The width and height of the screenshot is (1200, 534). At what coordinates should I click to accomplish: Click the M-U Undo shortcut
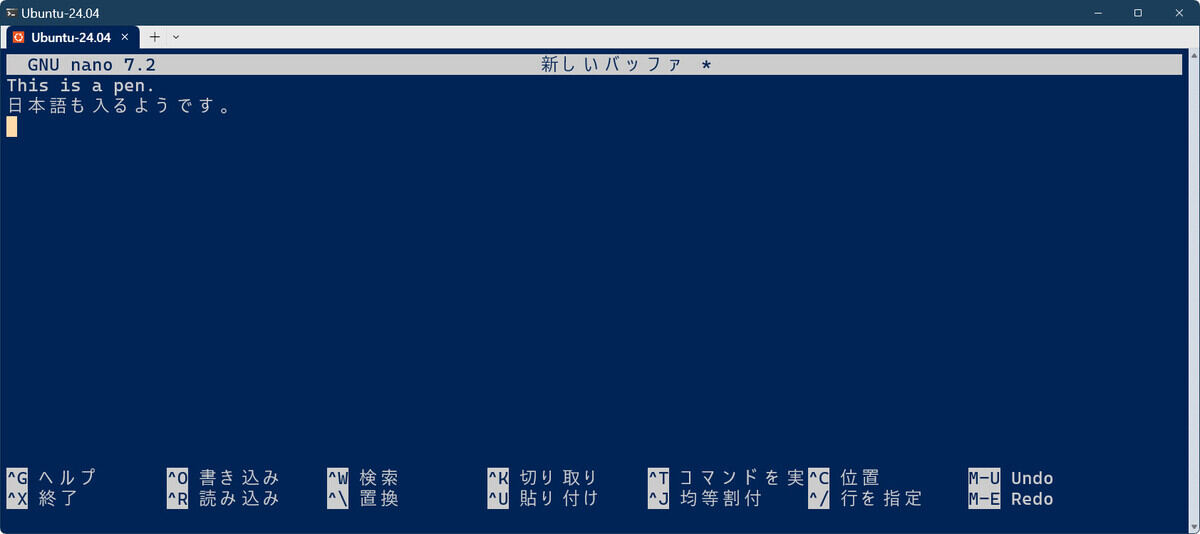1010,478
